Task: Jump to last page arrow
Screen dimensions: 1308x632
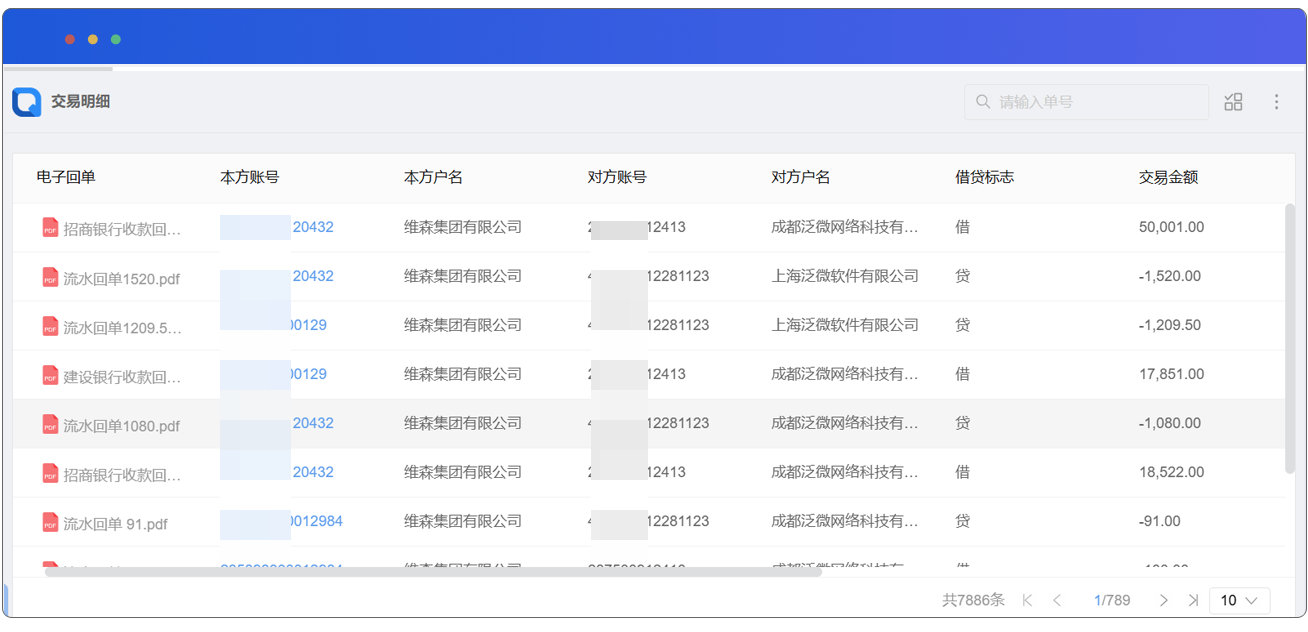Action: pyautogui.click(x=1193, y=600)
